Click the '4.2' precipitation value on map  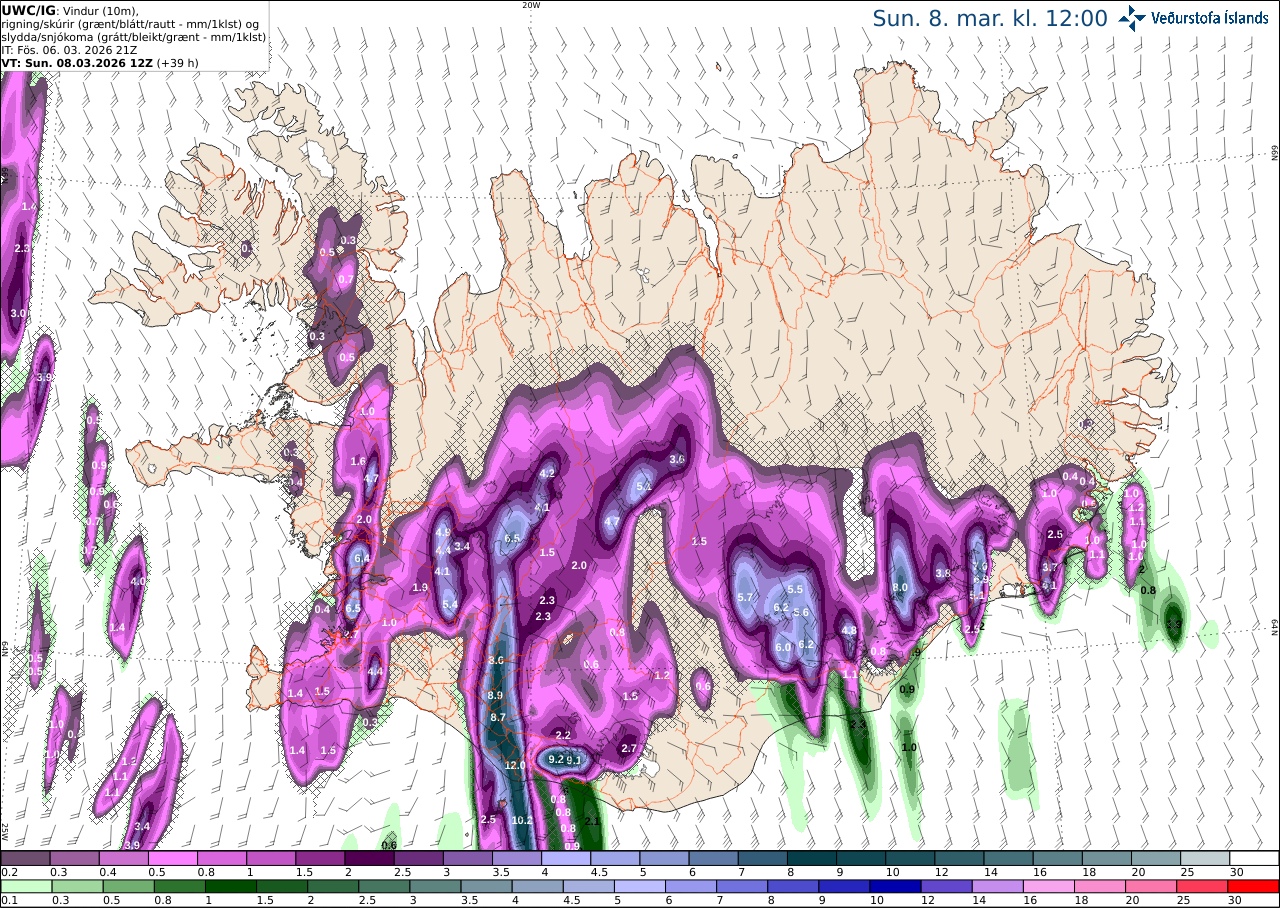[547, 473]
